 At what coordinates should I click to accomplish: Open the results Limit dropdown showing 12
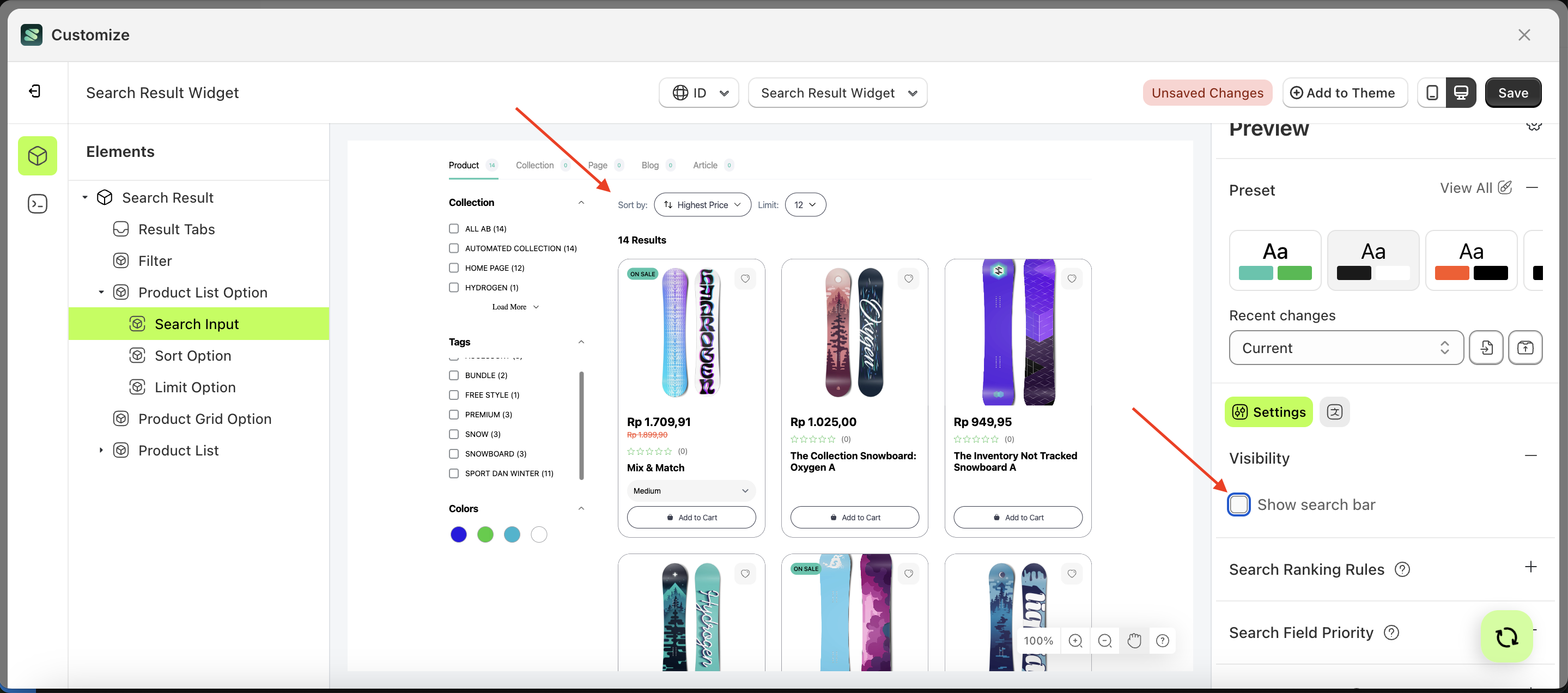point(805,204)
